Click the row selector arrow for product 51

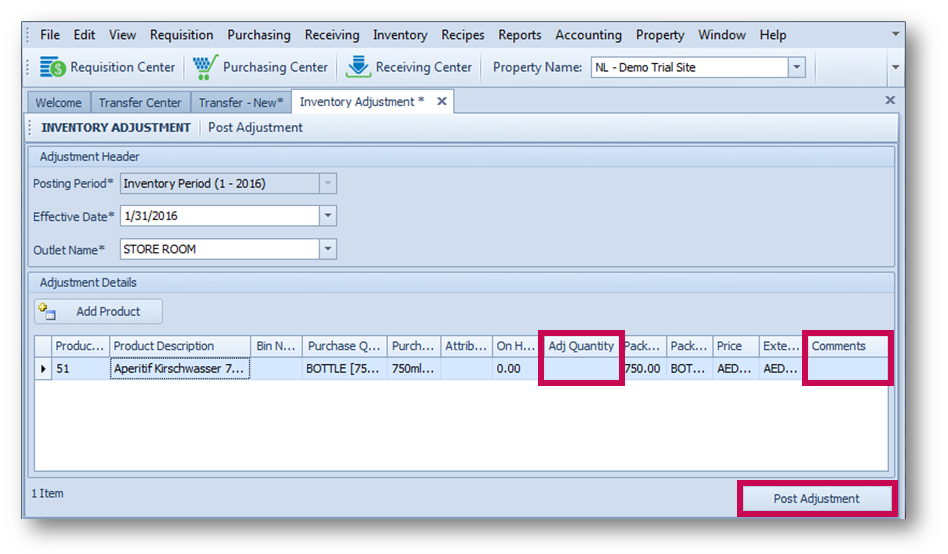pyautogui.click(x=43, y=369)
